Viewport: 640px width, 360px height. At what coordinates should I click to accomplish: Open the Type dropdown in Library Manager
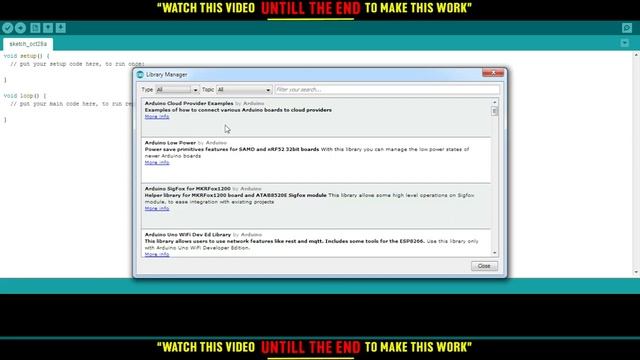tap(177, 90)
